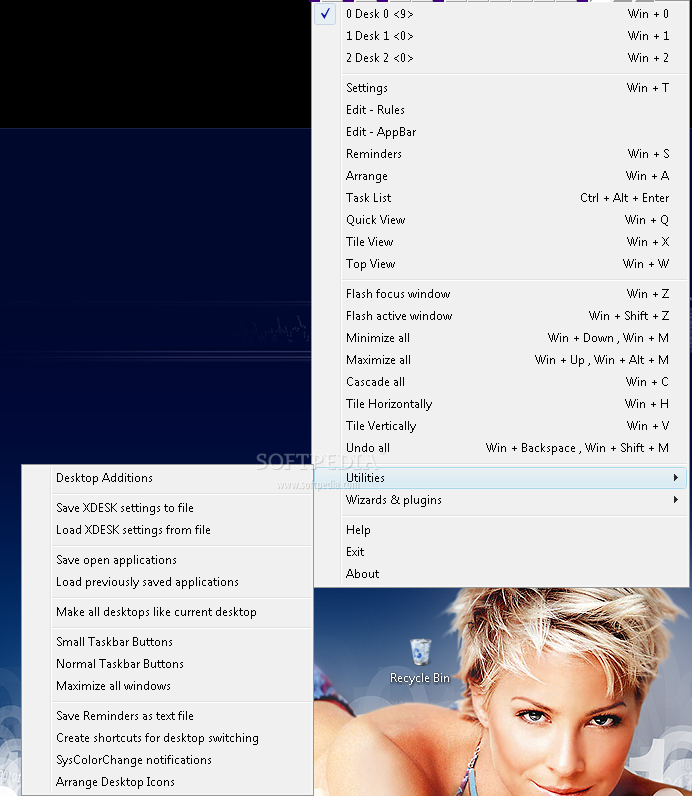The height and width of the screenshot is (796, 692).
Task: Choose Save Reminders as text file
Action: pyautogui.click(x=167, y=716)
